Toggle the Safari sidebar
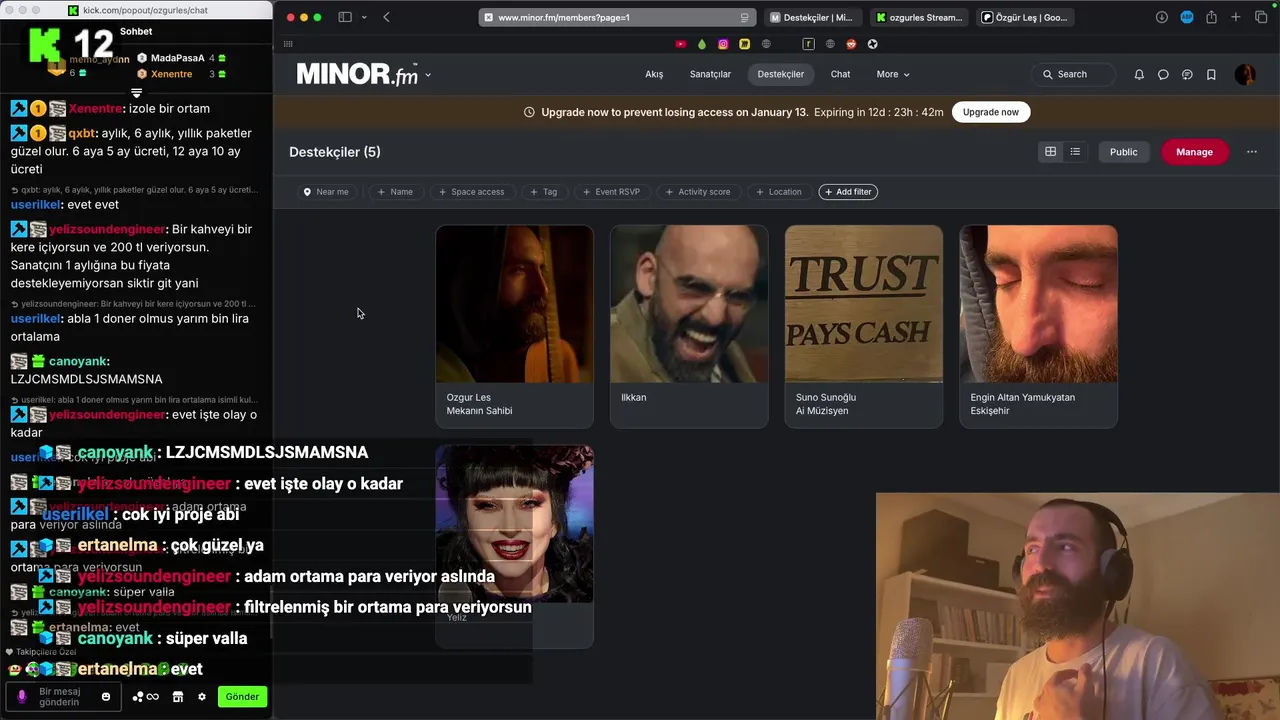This screenshot has width=1280, height=720. [345, 17]
